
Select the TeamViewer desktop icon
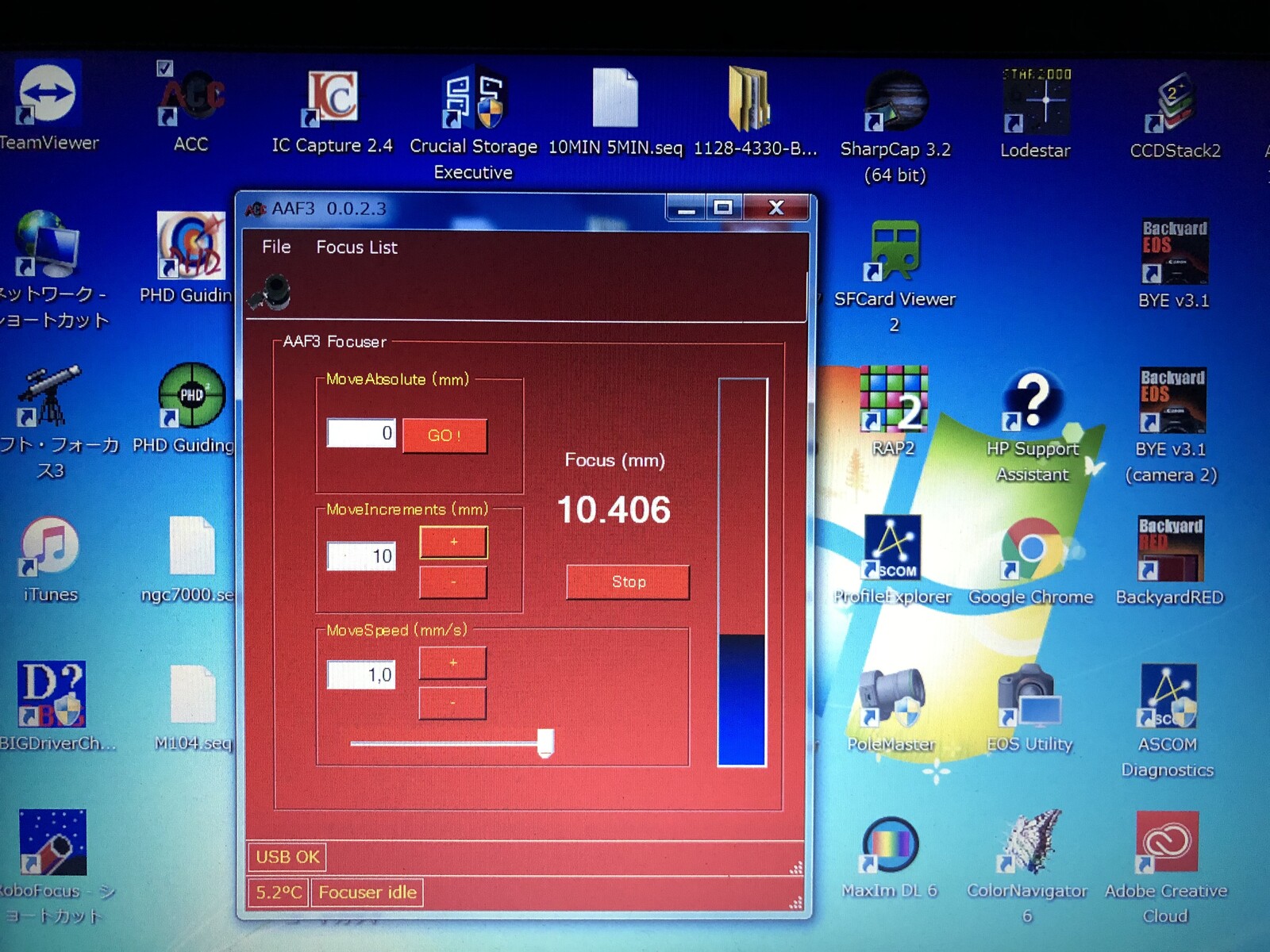(x=49, y=106)
